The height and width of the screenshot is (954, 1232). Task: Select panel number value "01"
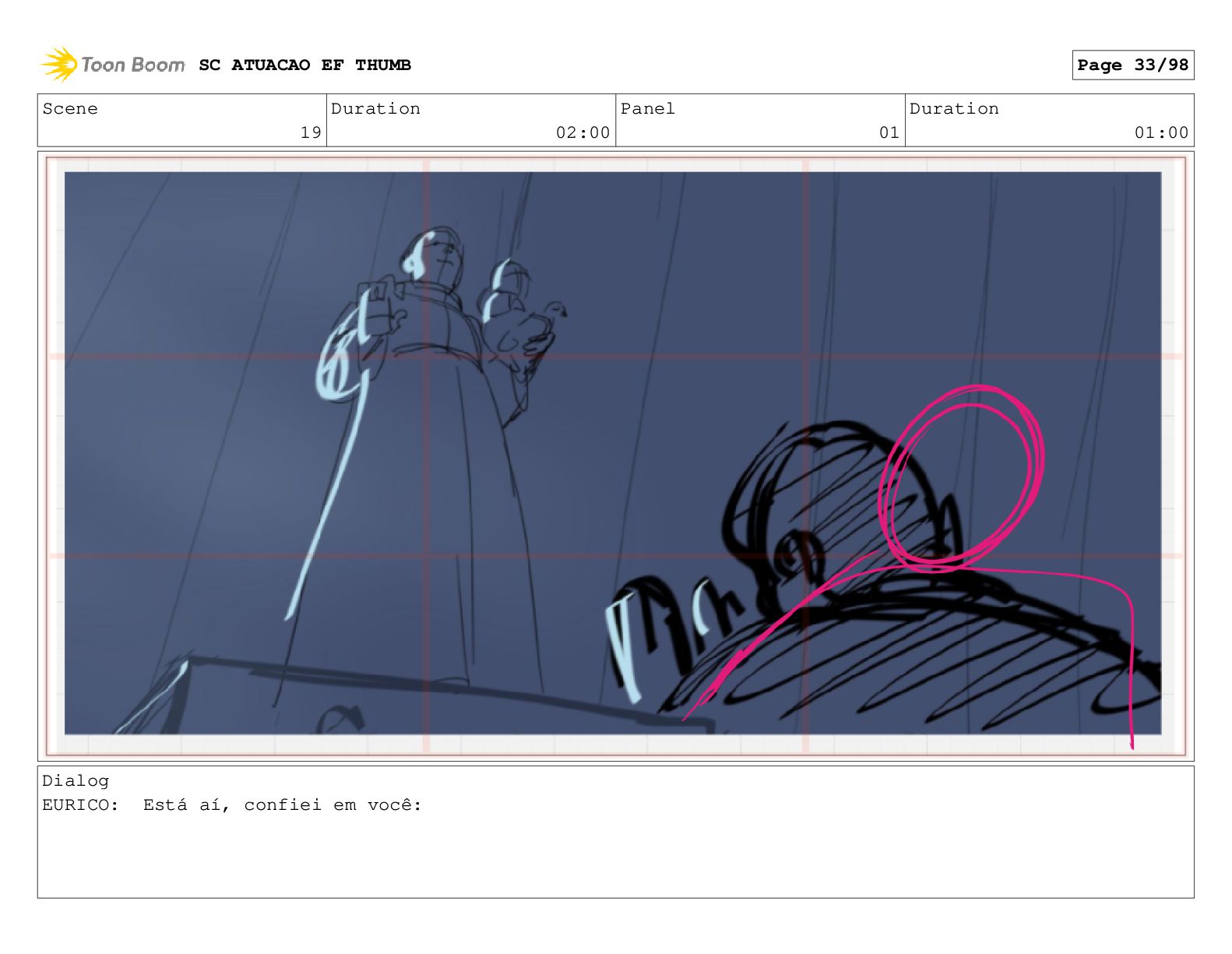point(889,132)
